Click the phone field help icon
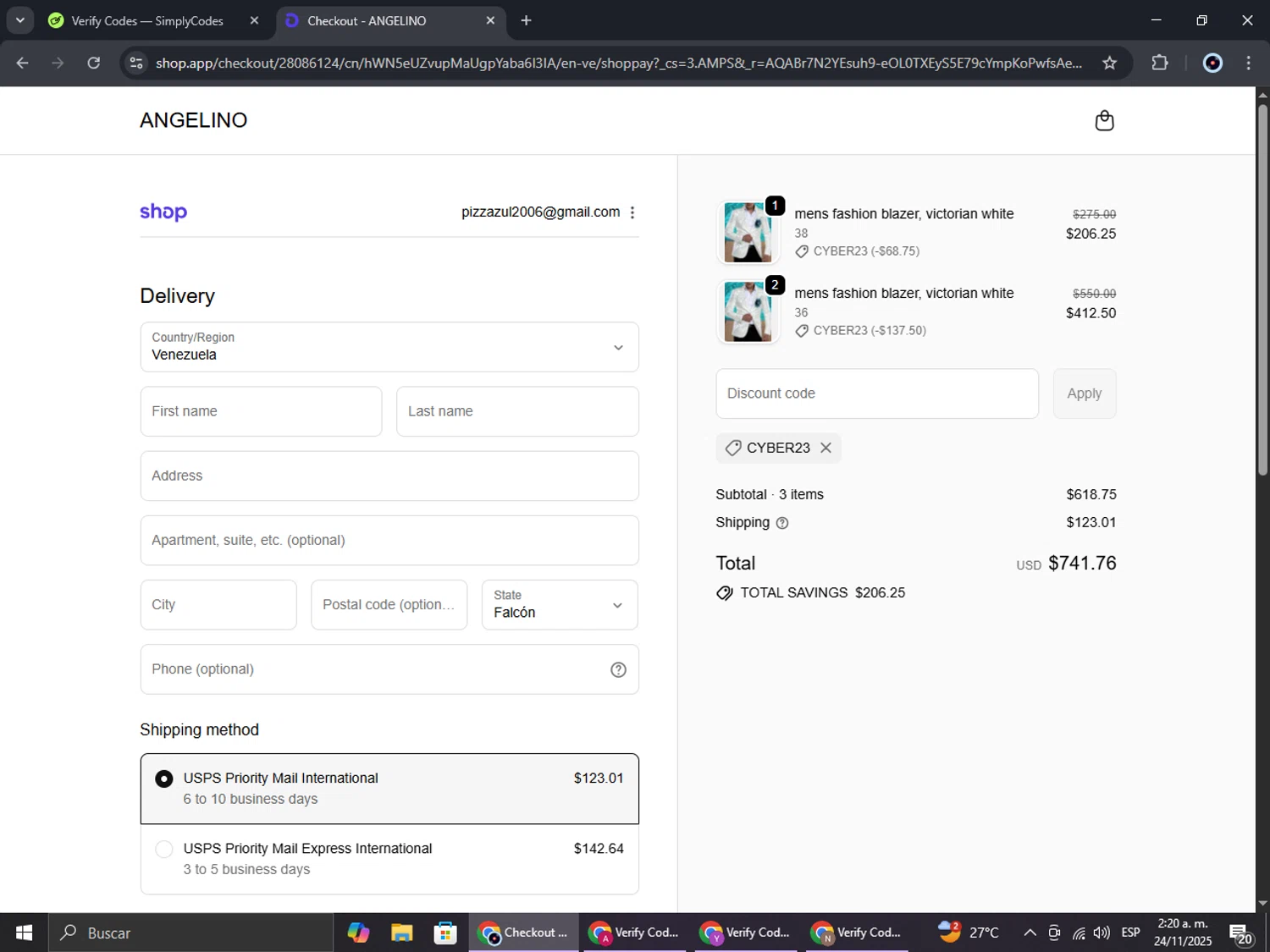This screenshot has height=952, width=1270. click(619, 669)
